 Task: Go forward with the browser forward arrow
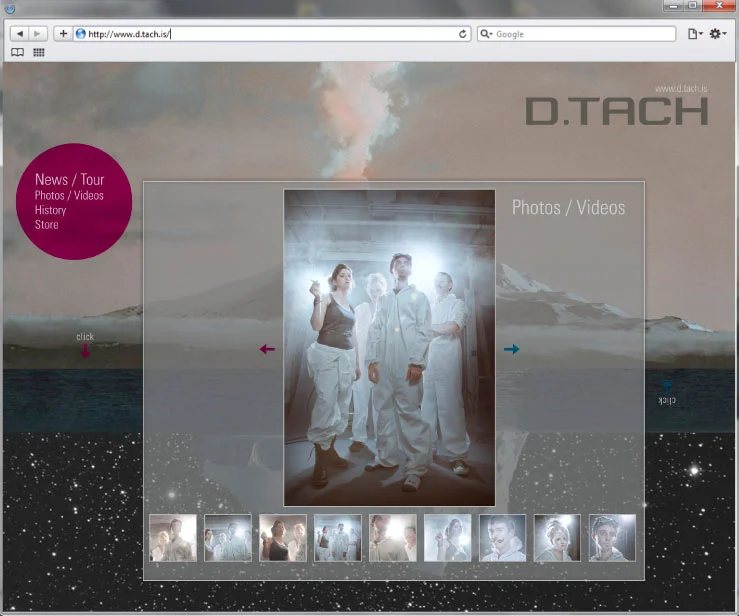coord(37,34)
